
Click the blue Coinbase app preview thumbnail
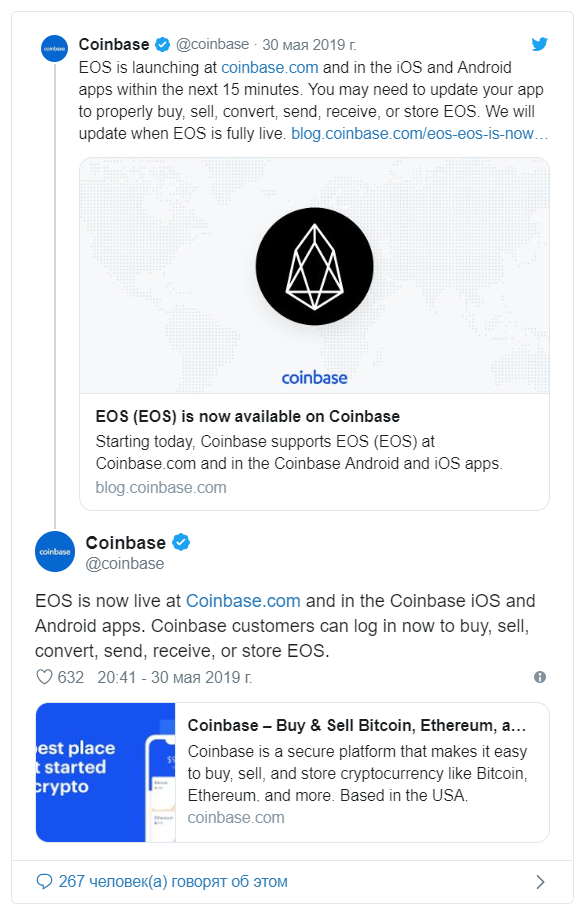point(105,772)
